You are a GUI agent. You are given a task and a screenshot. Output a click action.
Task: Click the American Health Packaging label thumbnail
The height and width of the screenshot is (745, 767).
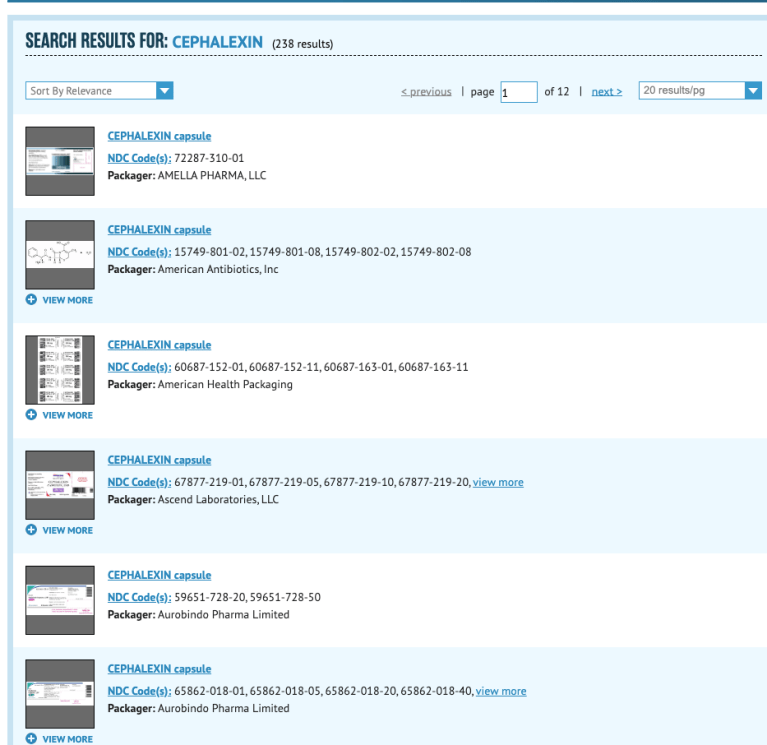59,369
